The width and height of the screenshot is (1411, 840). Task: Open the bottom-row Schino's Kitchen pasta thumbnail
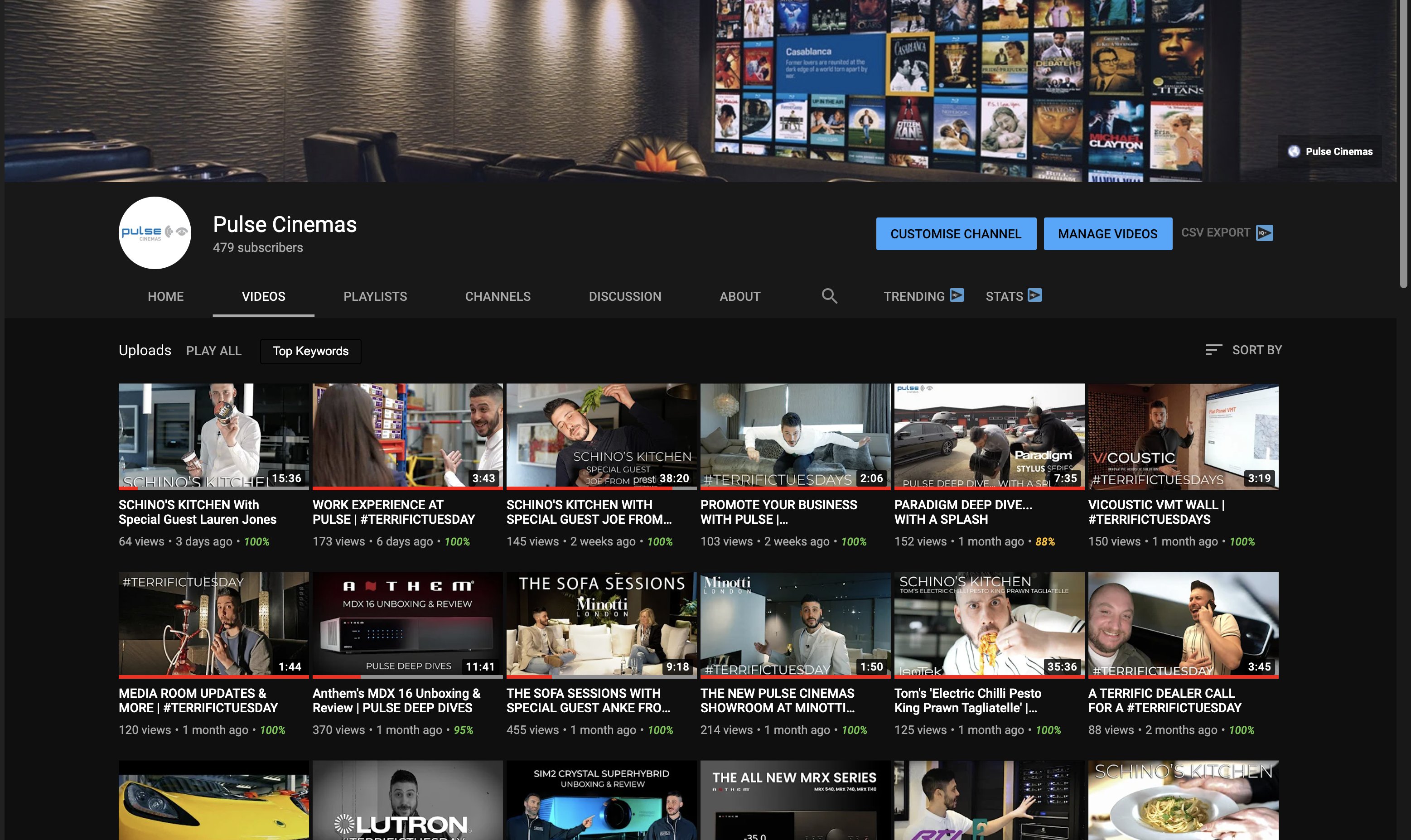pyautogui.click(x=1184, y=801)
